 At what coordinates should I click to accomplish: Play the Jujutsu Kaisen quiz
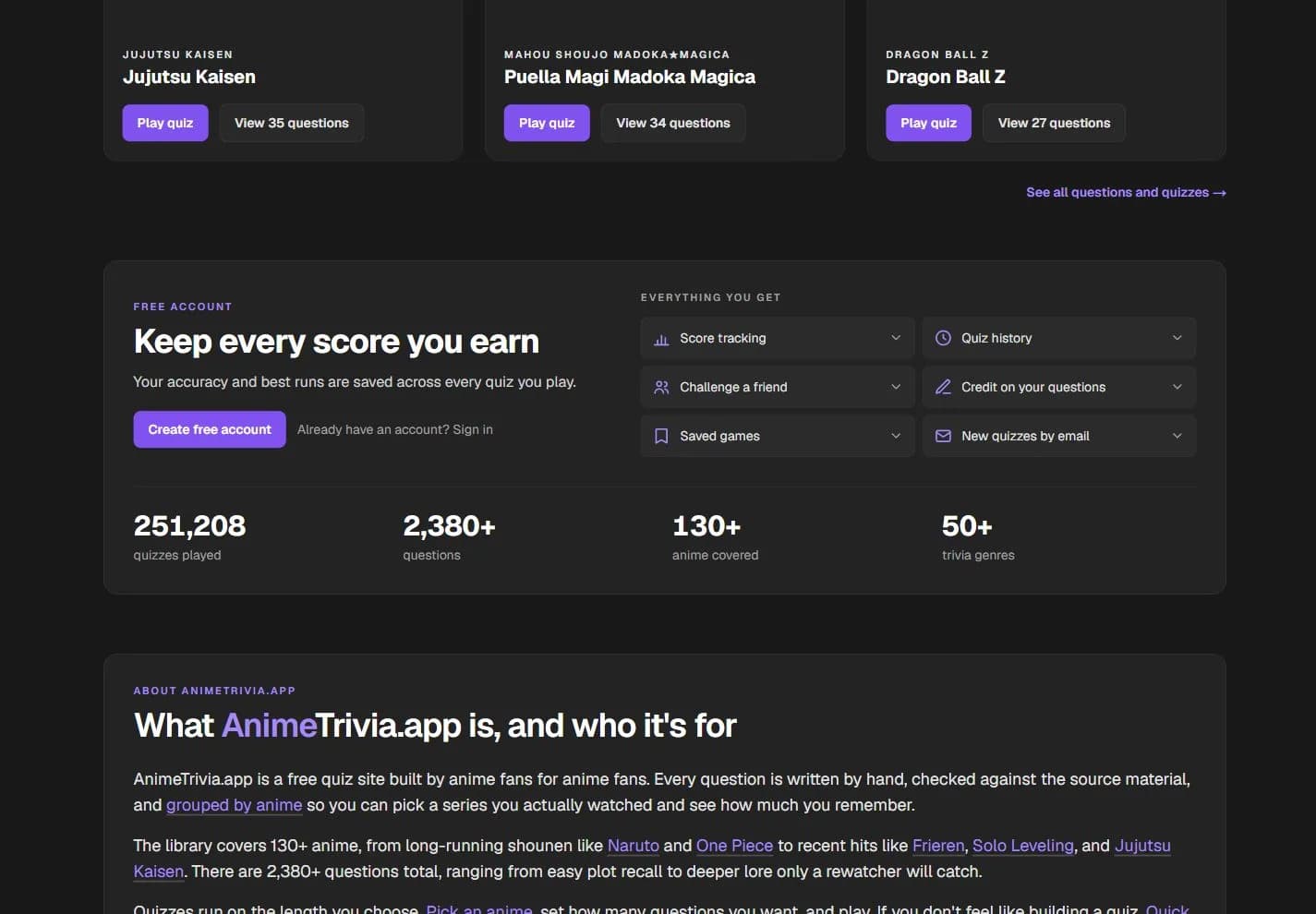(x=165, y=123)
